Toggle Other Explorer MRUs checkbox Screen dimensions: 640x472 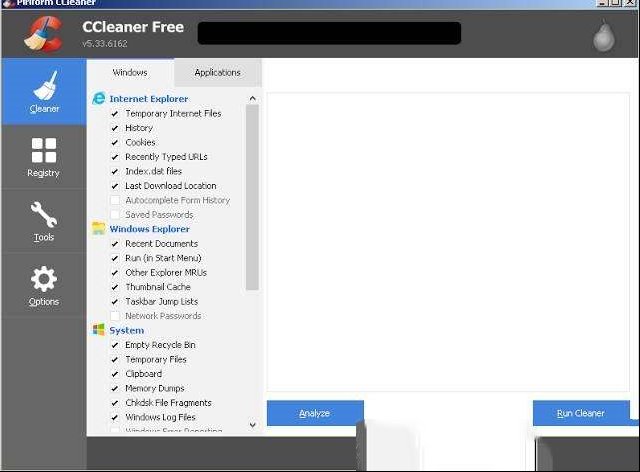coord(115,272)
